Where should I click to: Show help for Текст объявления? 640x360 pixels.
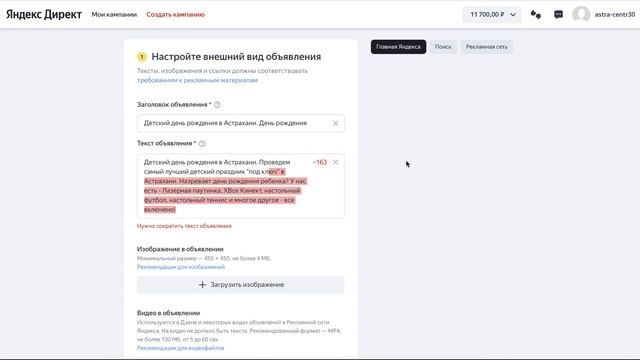(x=202, y=144)
